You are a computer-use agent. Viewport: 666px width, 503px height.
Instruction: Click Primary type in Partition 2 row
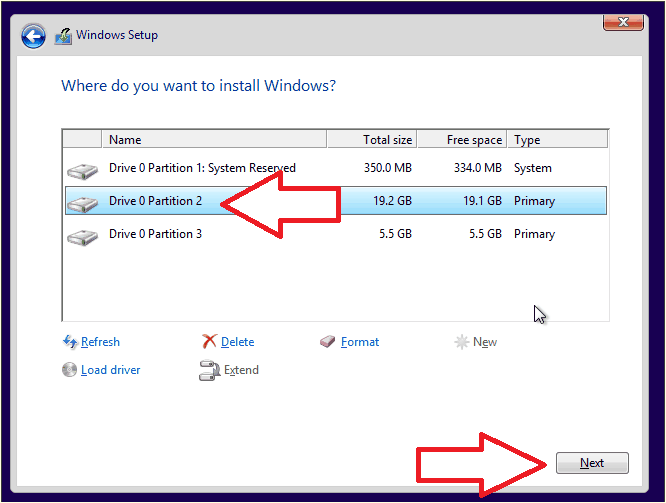click(534, 201)
